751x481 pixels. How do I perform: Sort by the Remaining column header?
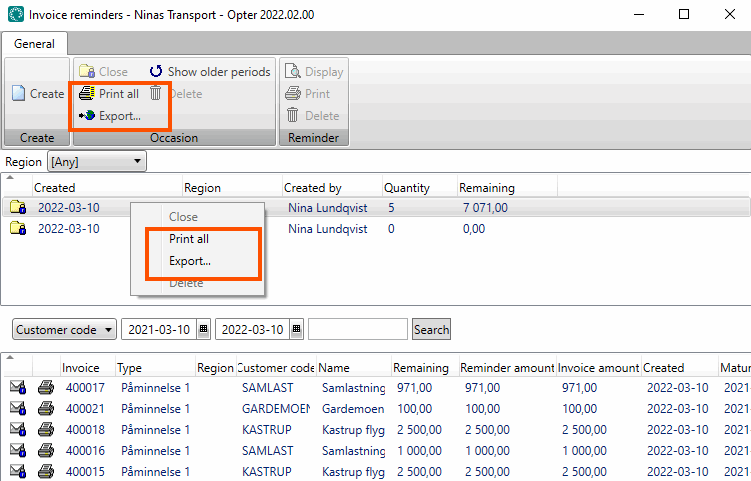tap(486, 187)
